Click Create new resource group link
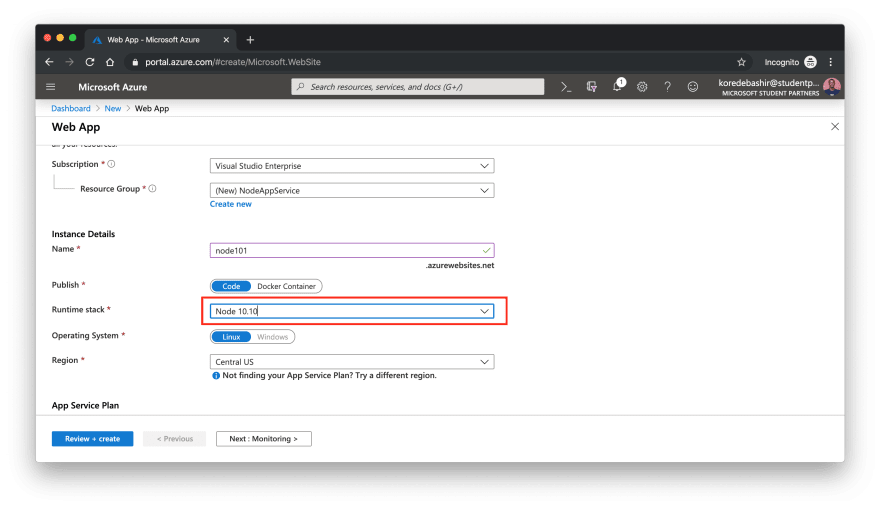This screenshot has height=509, width=880. [231, 204]
